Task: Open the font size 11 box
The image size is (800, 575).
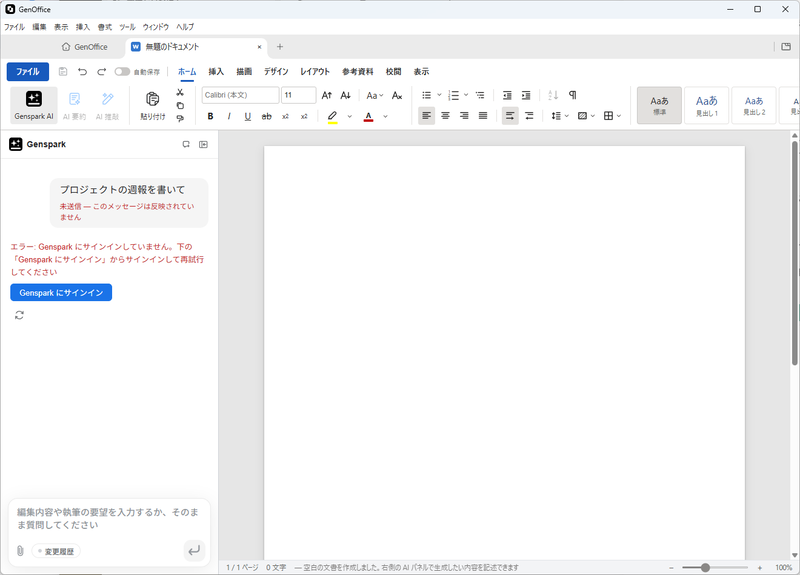Action: click(298, 95)
